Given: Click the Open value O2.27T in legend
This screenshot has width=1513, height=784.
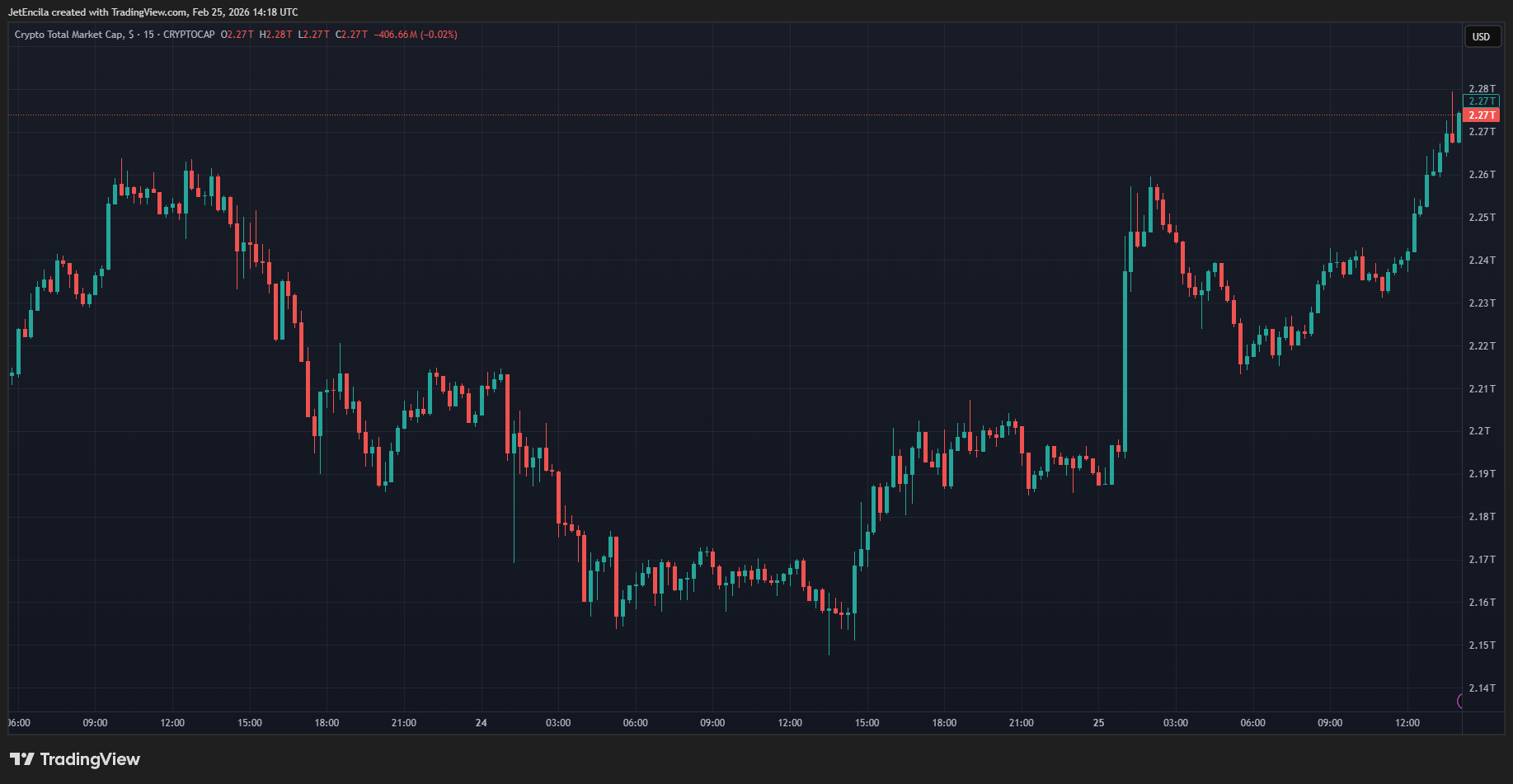Looking at the screenshot, I should point(237,35).
